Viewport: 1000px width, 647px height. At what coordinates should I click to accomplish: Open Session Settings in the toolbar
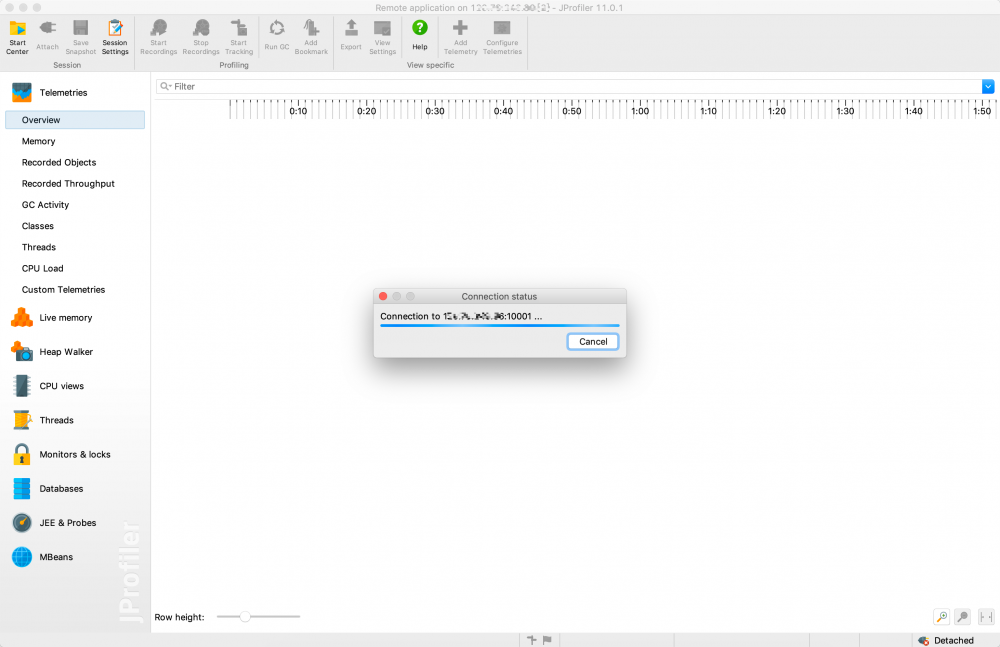(x=115, y=37)
